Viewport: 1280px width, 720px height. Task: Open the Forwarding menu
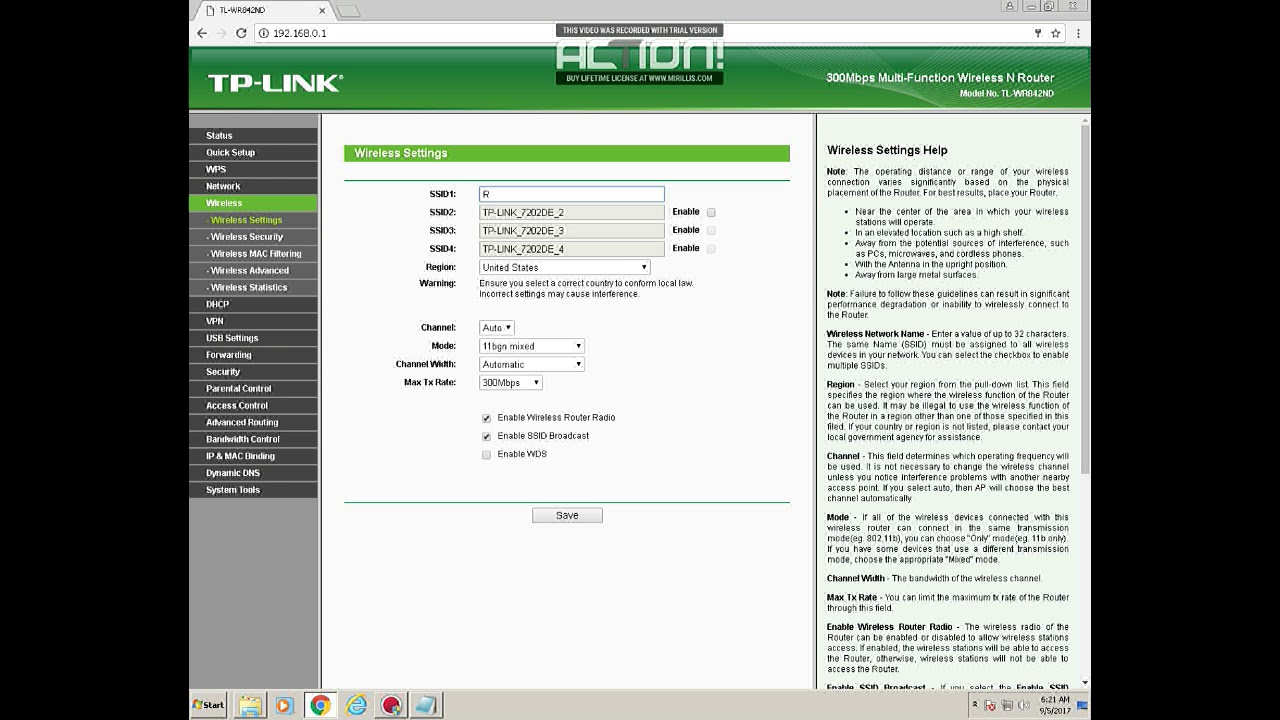click(254, 355)
